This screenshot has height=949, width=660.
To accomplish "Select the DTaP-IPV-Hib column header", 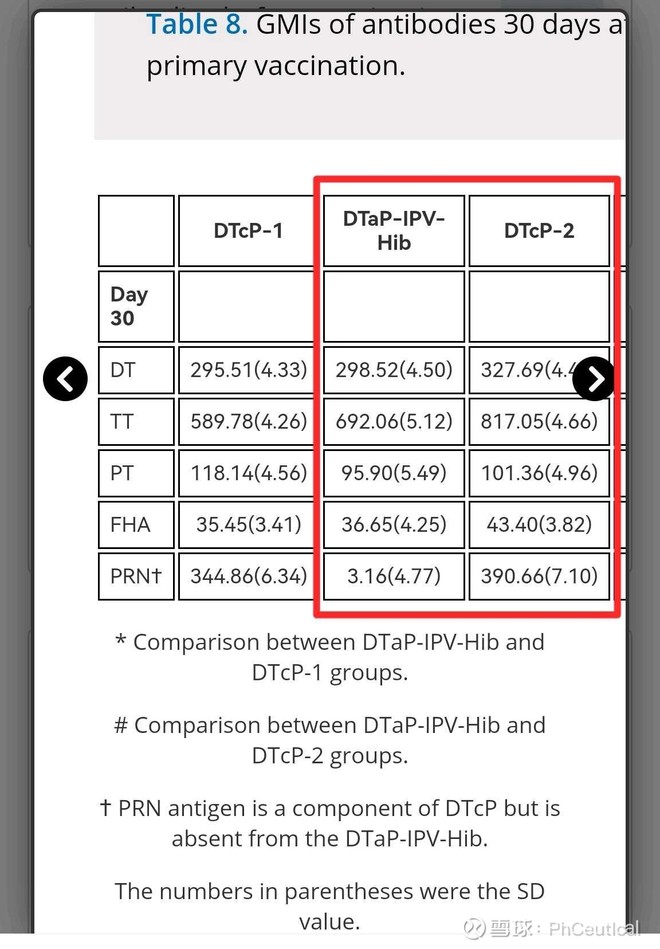I will (x=393, y=231).
